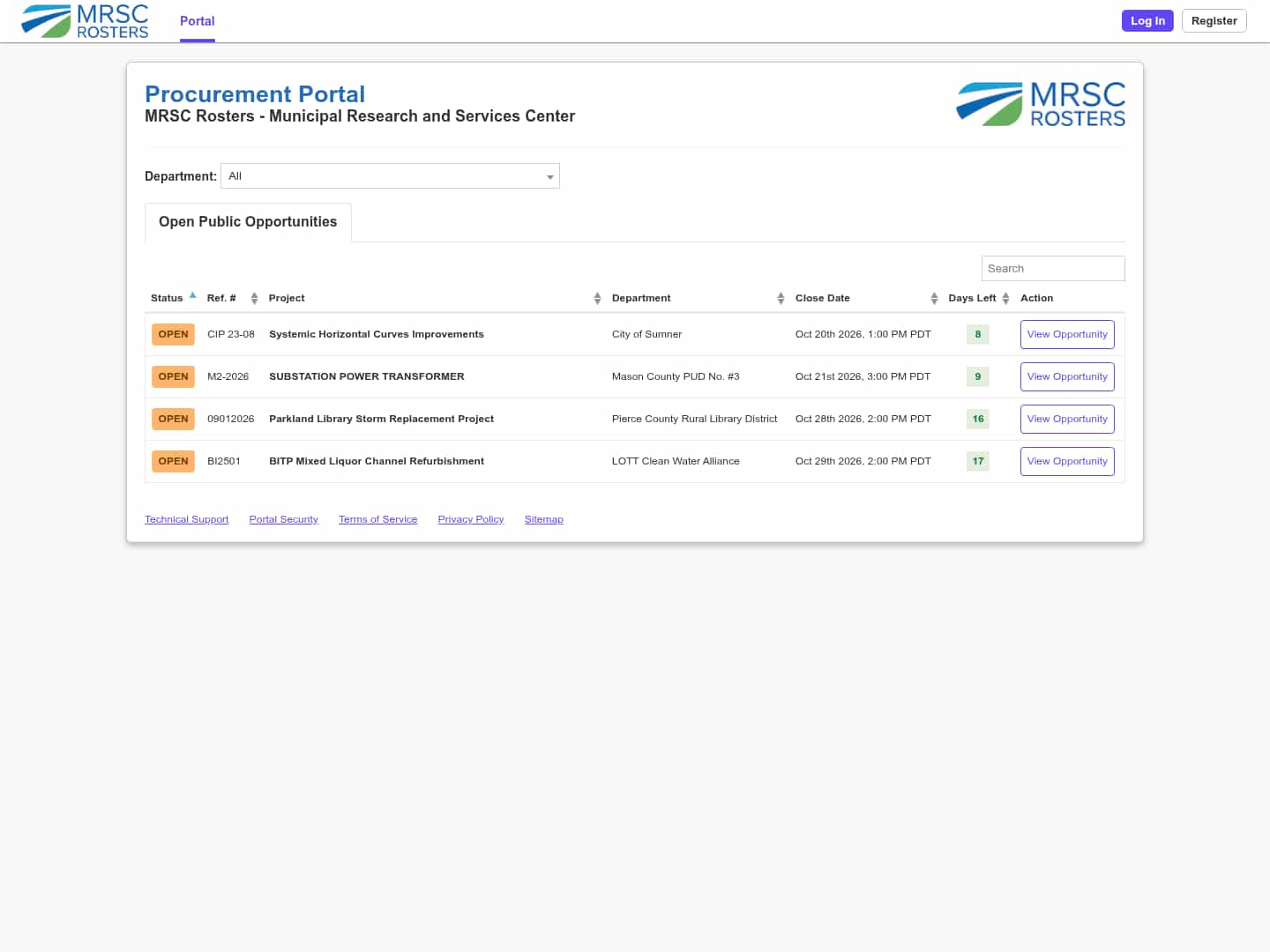Sort table by Status column arrow

point(192,296)
